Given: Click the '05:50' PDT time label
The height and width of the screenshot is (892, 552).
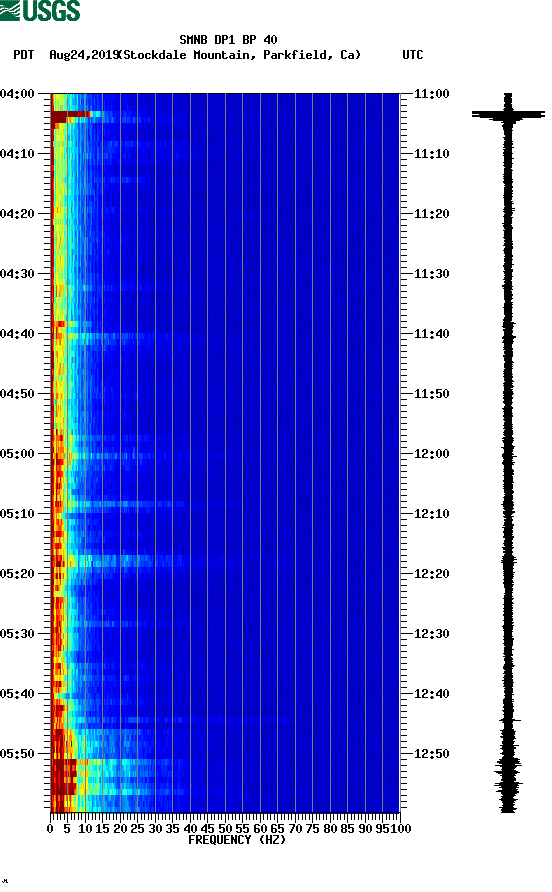Looking at the screenshot, I should (x=18, y=754).
